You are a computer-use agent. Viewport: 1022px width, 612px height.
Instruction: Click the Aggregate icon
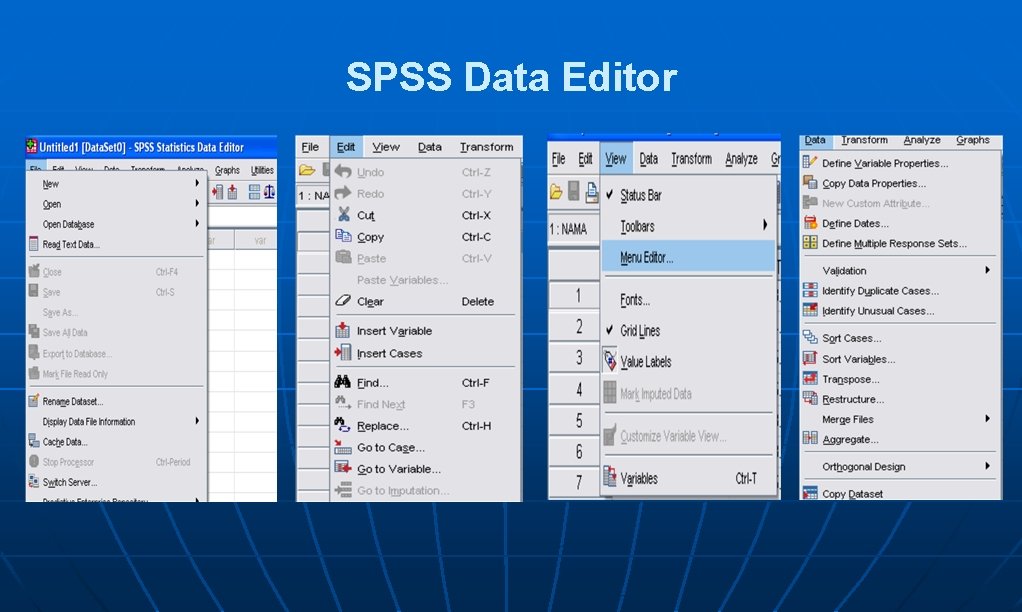tap(810, 439)
